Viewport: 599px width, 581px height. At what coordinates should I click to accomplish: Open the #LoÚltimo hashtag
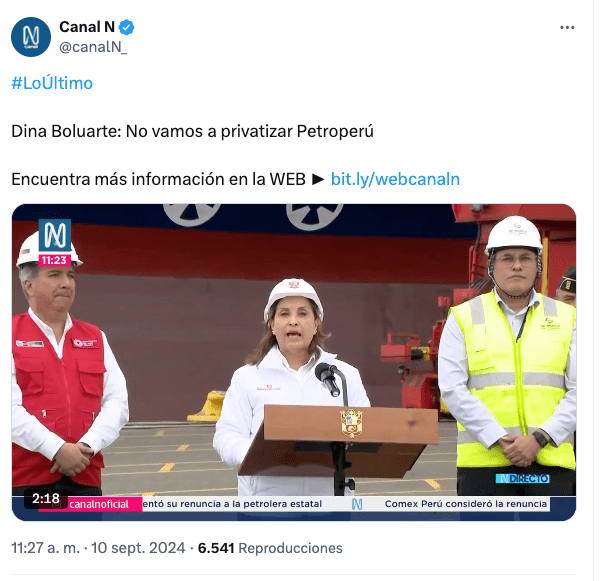point(52,83)
